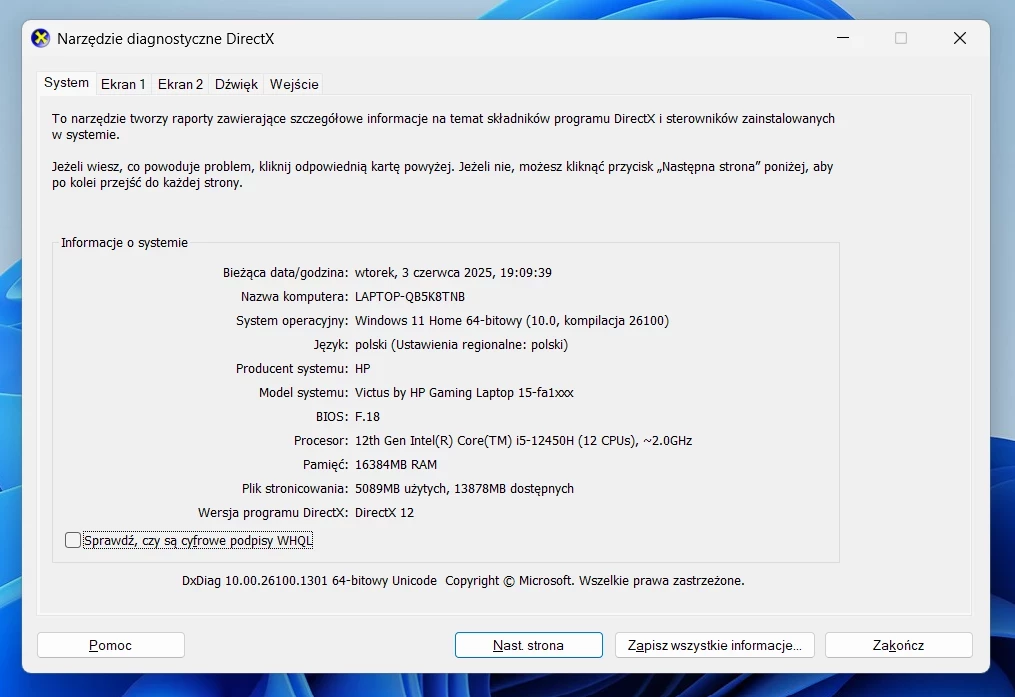The image size is (1015, 697).
Task: Select computer name LAPTOP-QB5K8TNB
Action: coord(410,296)
